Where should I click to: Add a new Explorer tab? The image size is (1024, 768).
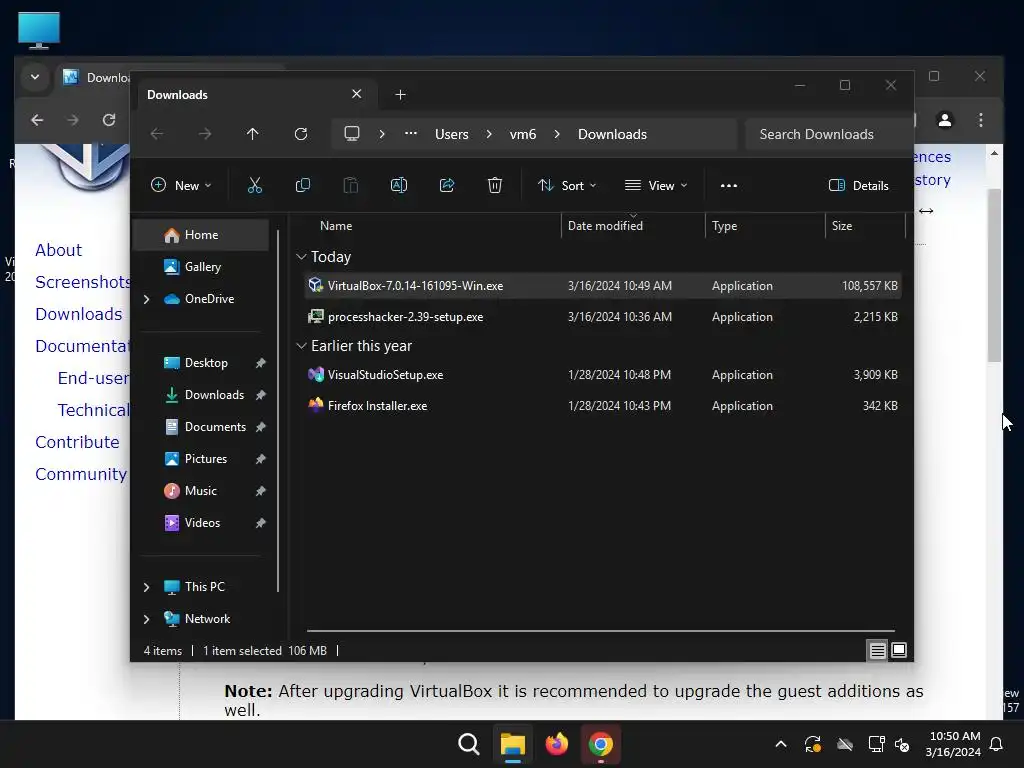pos(400,95)
